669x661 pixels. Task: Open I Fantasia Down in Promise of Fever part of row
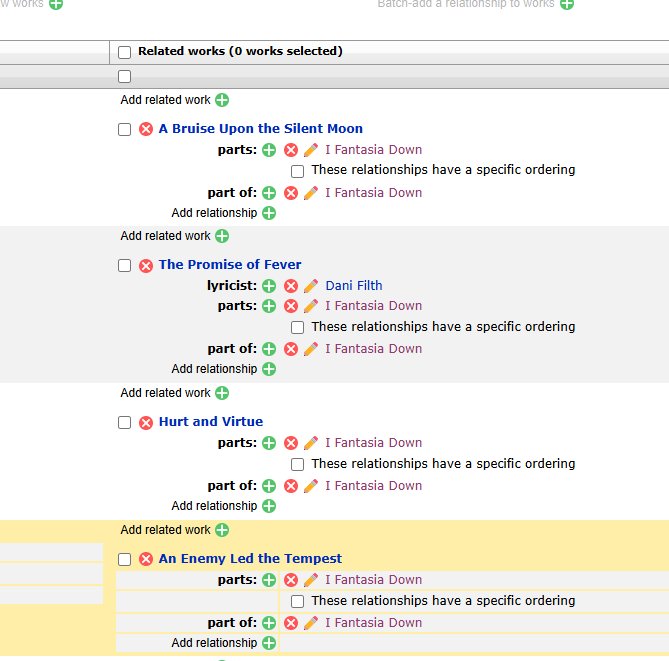coord(374,349)
